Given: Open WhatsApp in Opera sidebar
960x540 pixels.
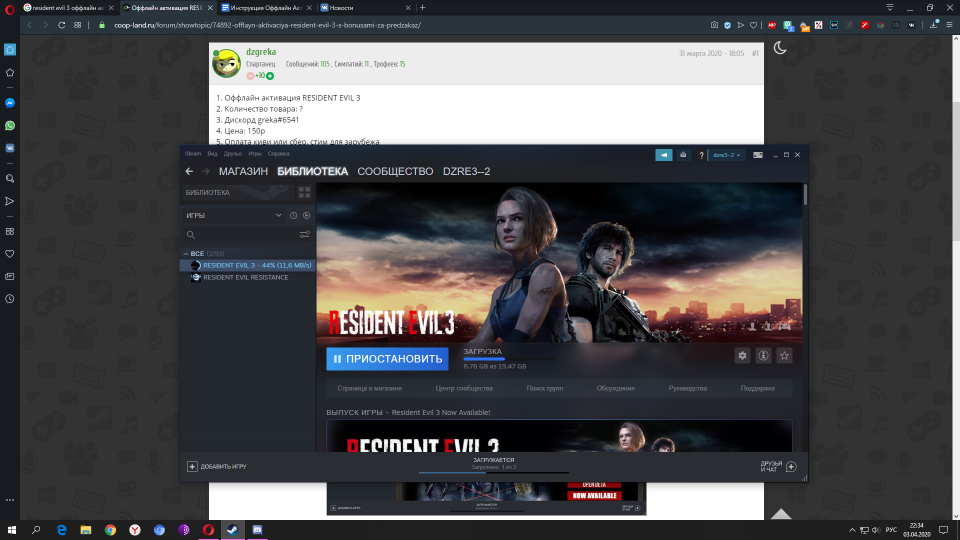Looking at the screenshot, I should click(x=10, y=126).
